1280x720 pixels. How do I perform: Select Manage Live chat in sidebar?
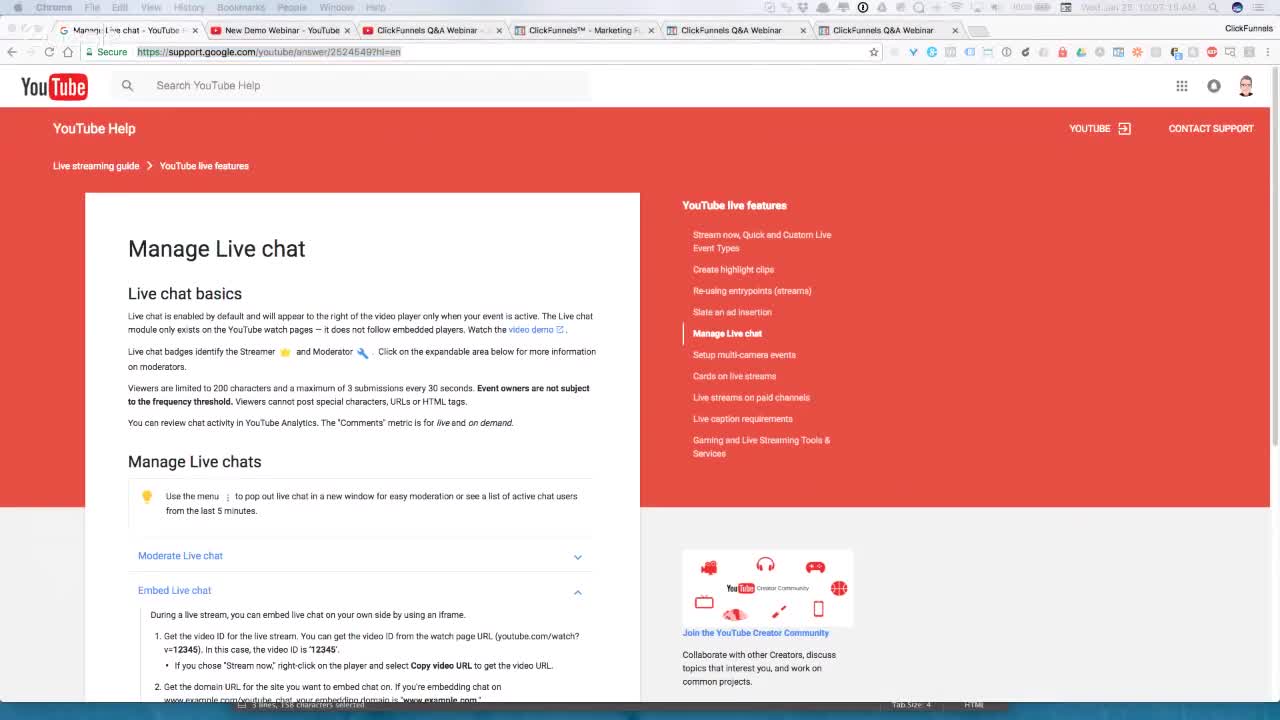[x=727, y=334]
